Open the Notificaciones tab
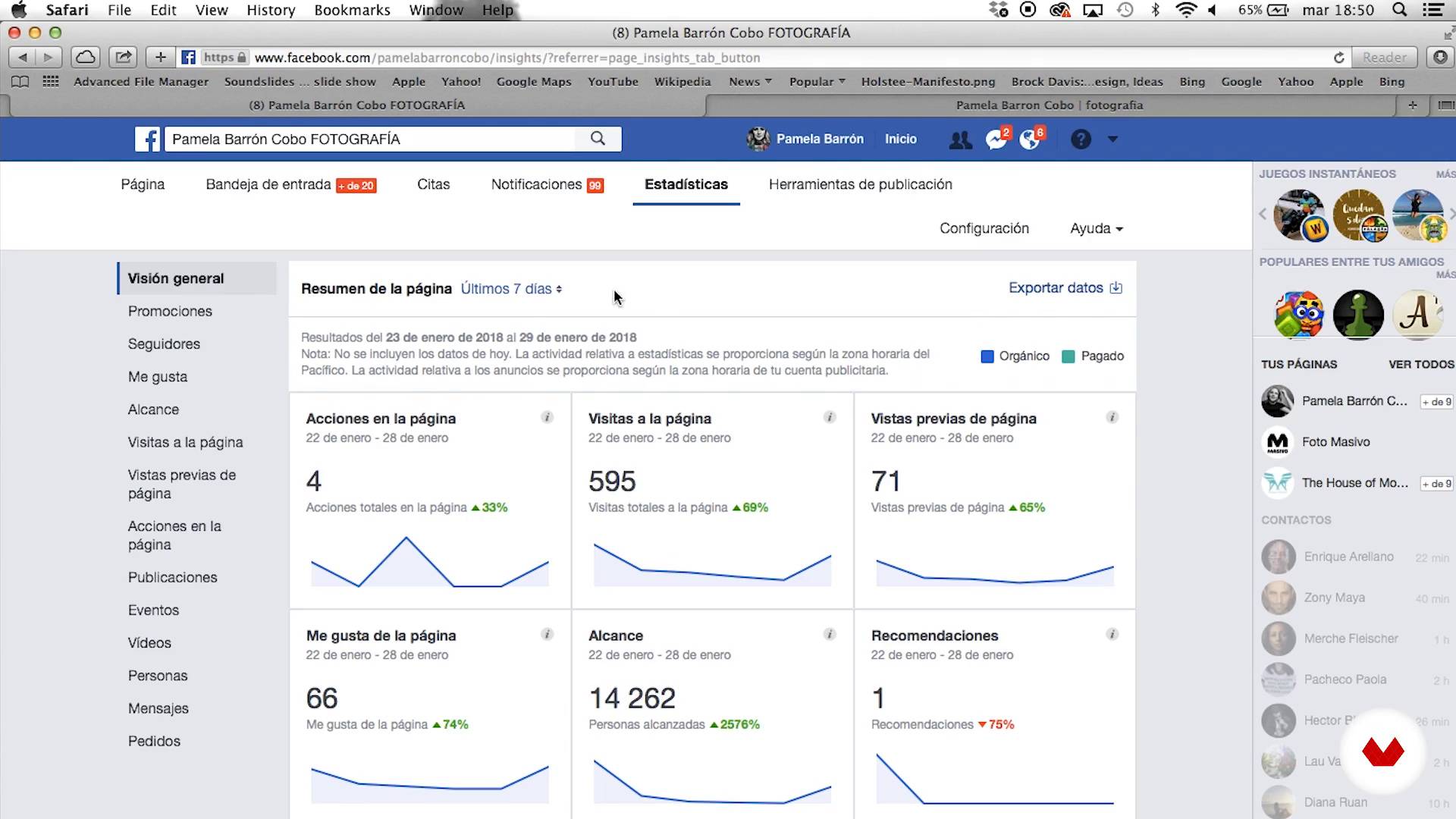The width and height of the screenshot is (1456, 819). [547, 184]
